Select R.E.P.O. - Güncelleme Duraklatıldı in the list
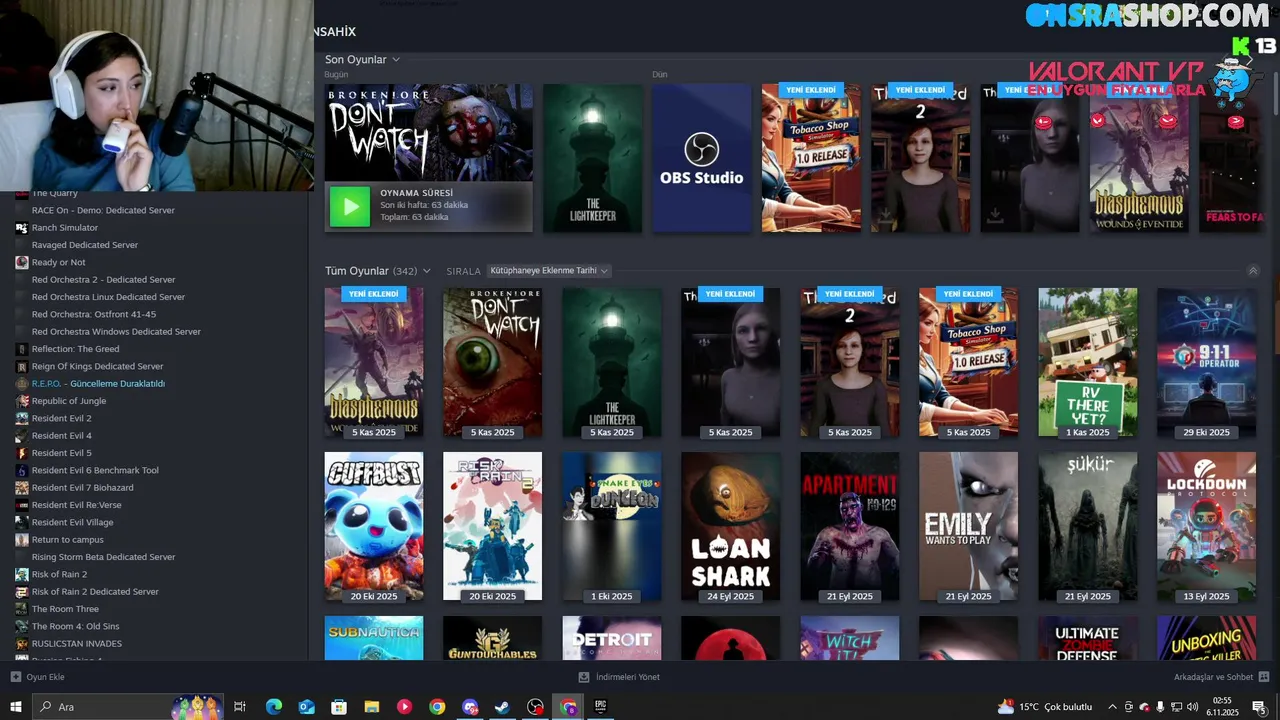Screen dimensions: 1280x720 (x=98, y=384)
